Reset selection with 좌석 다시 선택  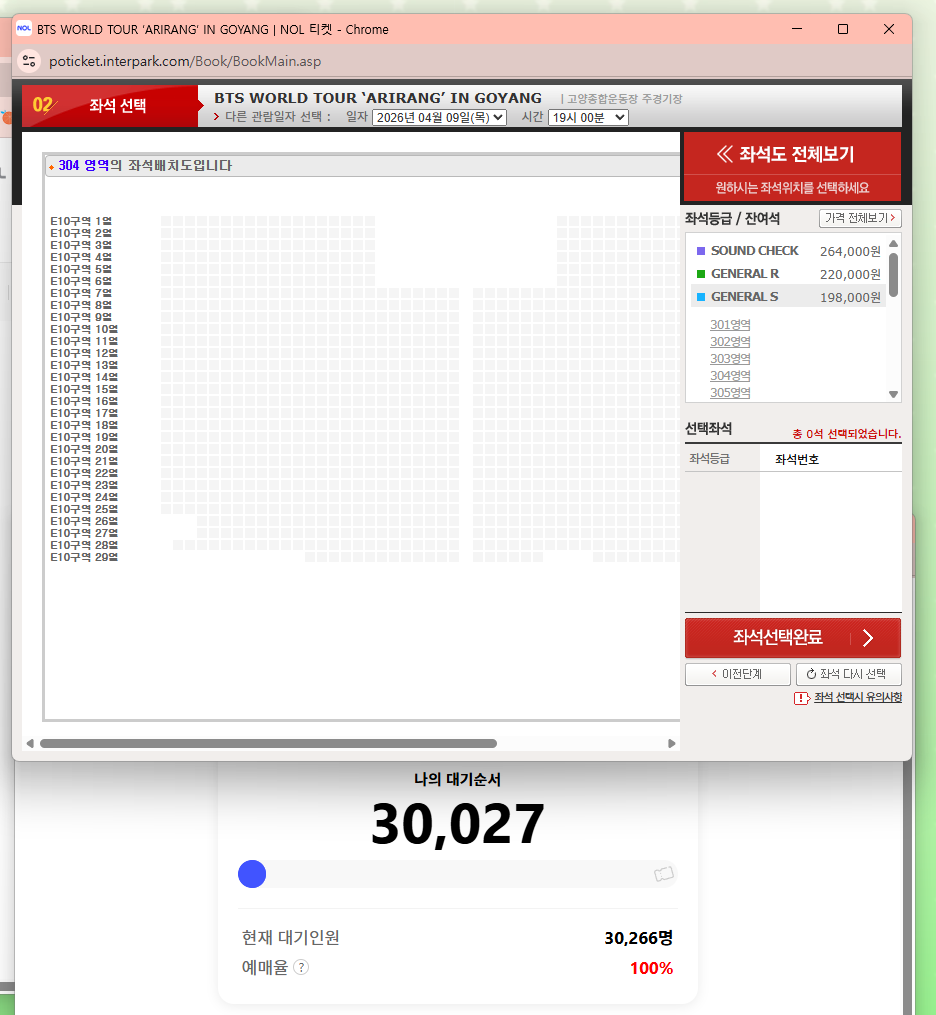coord(848,674)
